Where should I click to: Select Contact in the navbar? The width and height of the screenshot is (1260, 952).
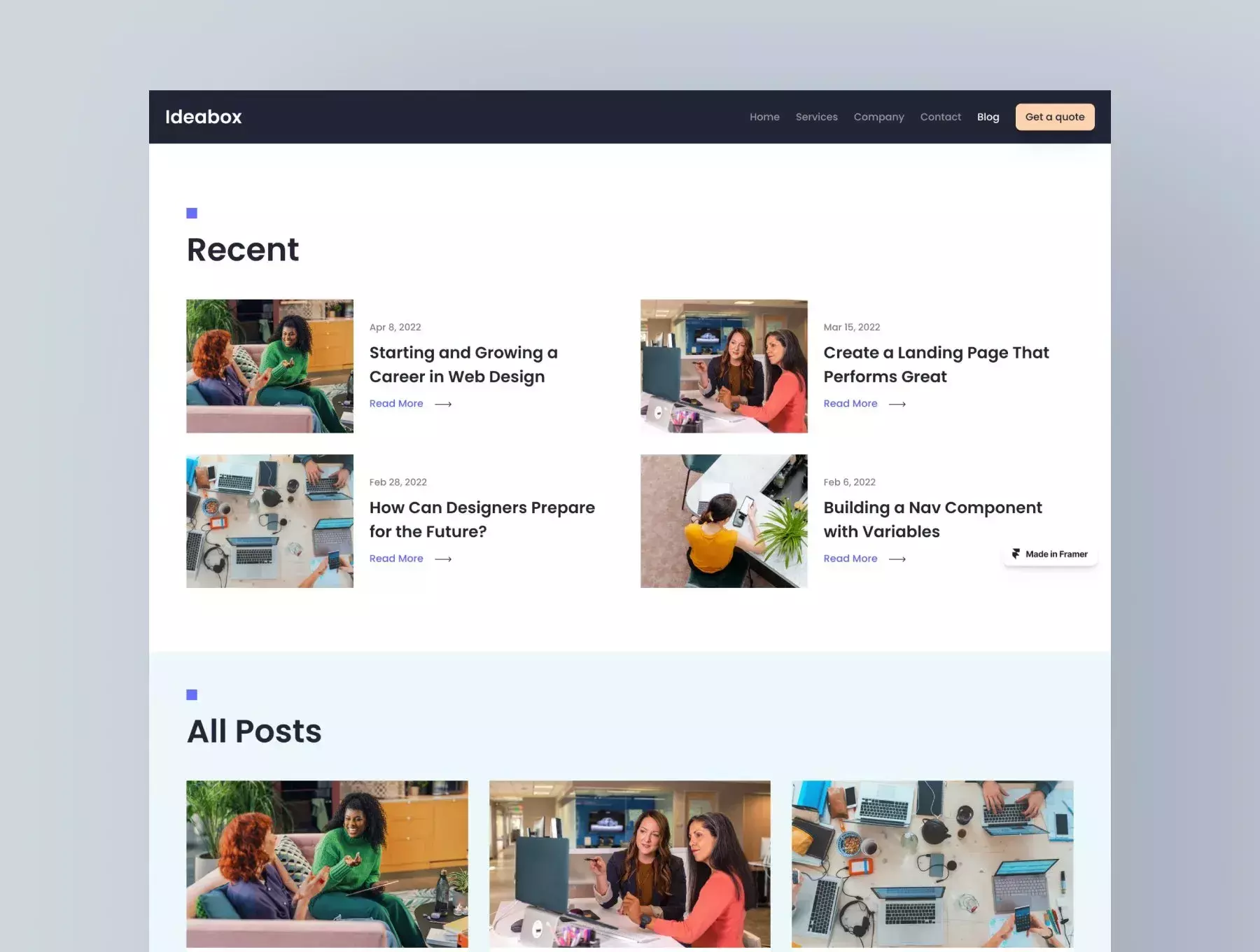point(940,117)
